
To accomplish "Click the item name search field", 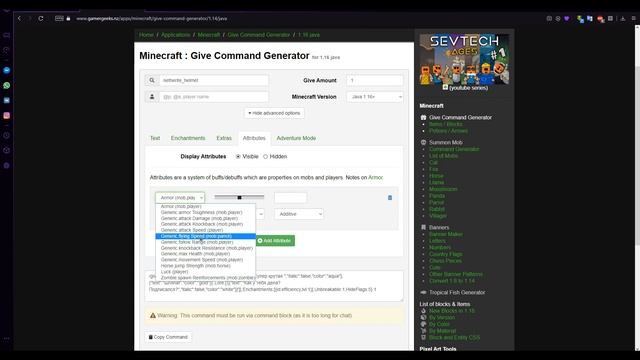I will coord(213,80).
